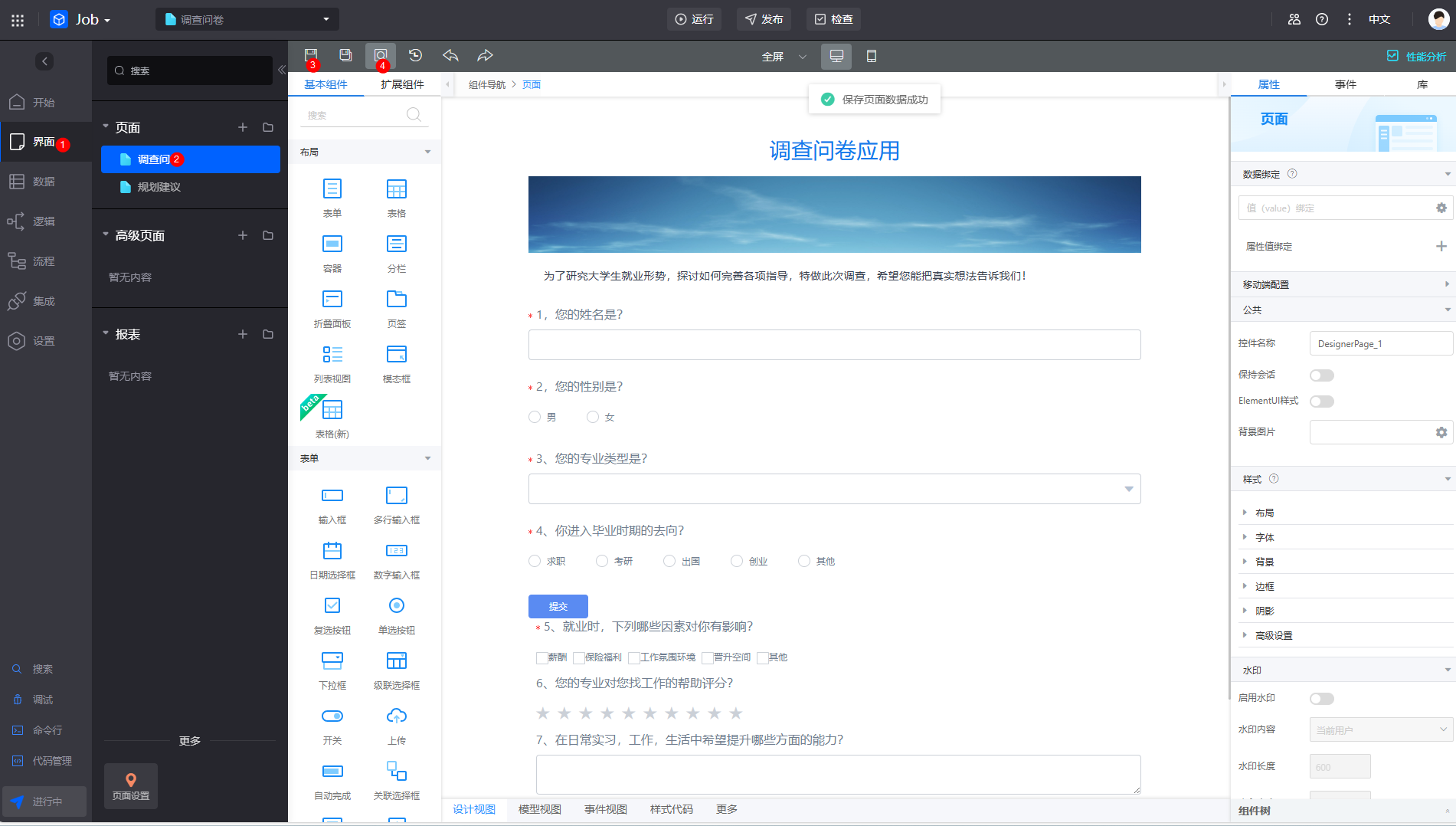Expand the 移动端配置 section
The height and width of the screenshot is (826, 1456).
click(1343, 284)
